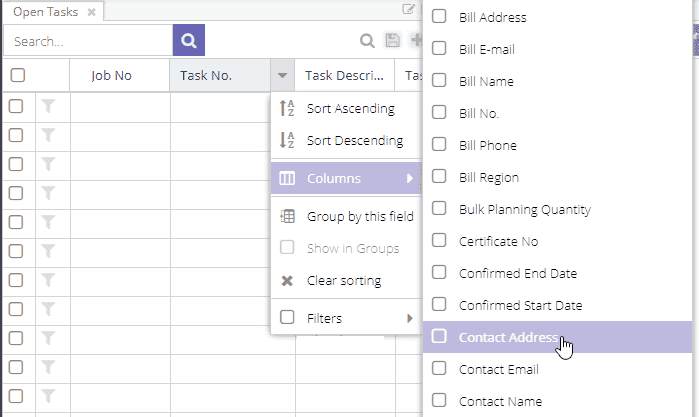Screen dimensions: 699x417
Task: Click the save floppy disk icon
Action: point(393,40)
